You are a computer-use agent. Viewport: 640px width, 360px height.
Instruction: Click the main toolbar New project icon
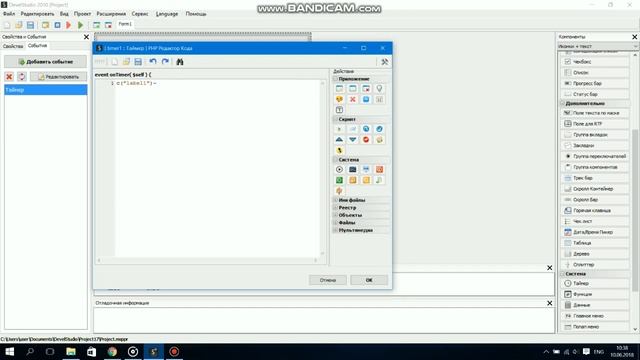click(7, 25)
